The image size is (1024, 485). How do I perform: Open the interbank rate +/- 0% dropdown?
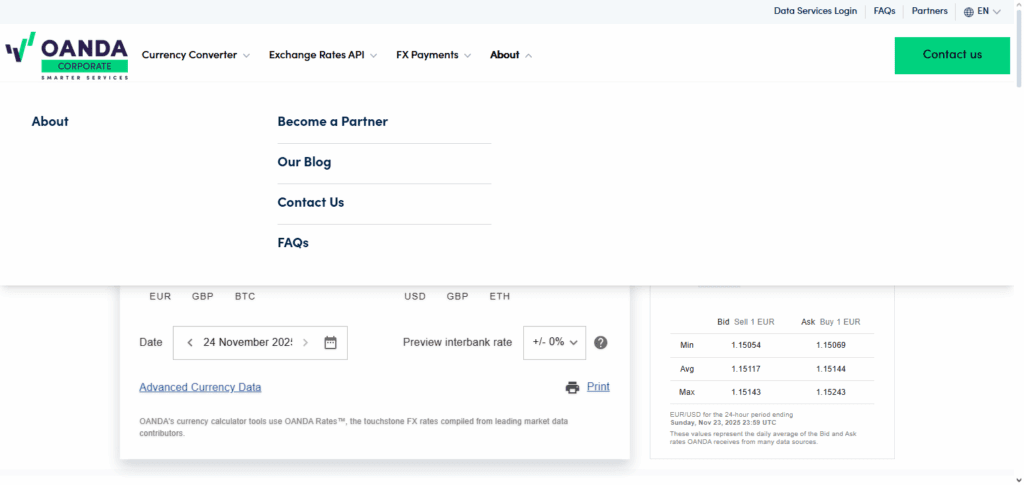coord(555,342)
